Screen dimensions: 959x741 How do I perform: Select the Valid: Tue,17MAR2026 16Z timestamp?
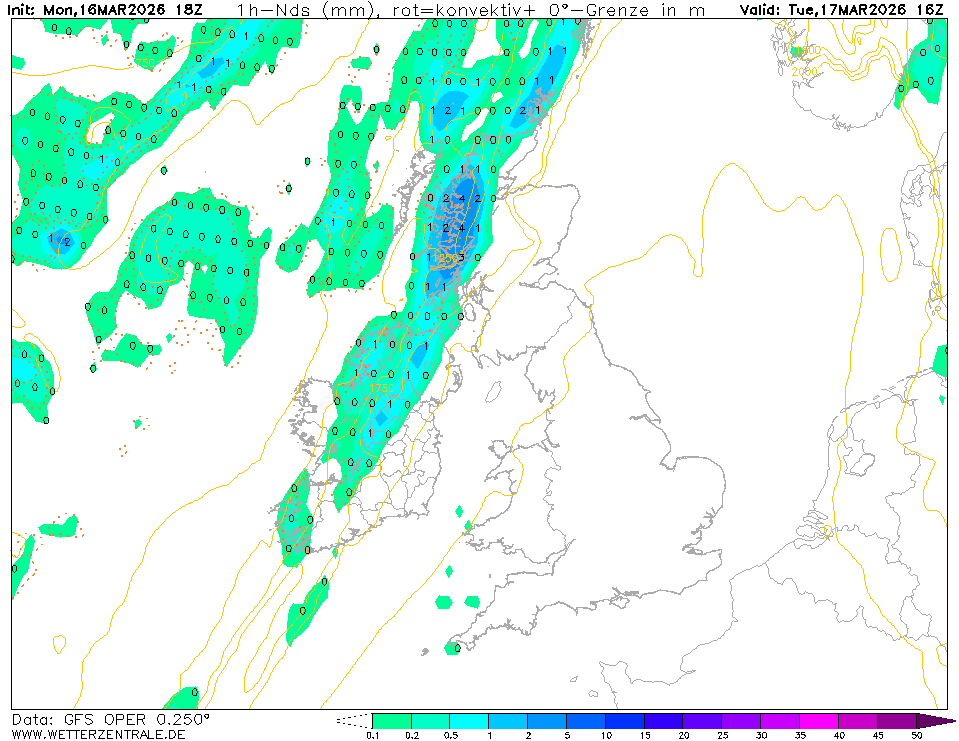click(x=841, y=9)
